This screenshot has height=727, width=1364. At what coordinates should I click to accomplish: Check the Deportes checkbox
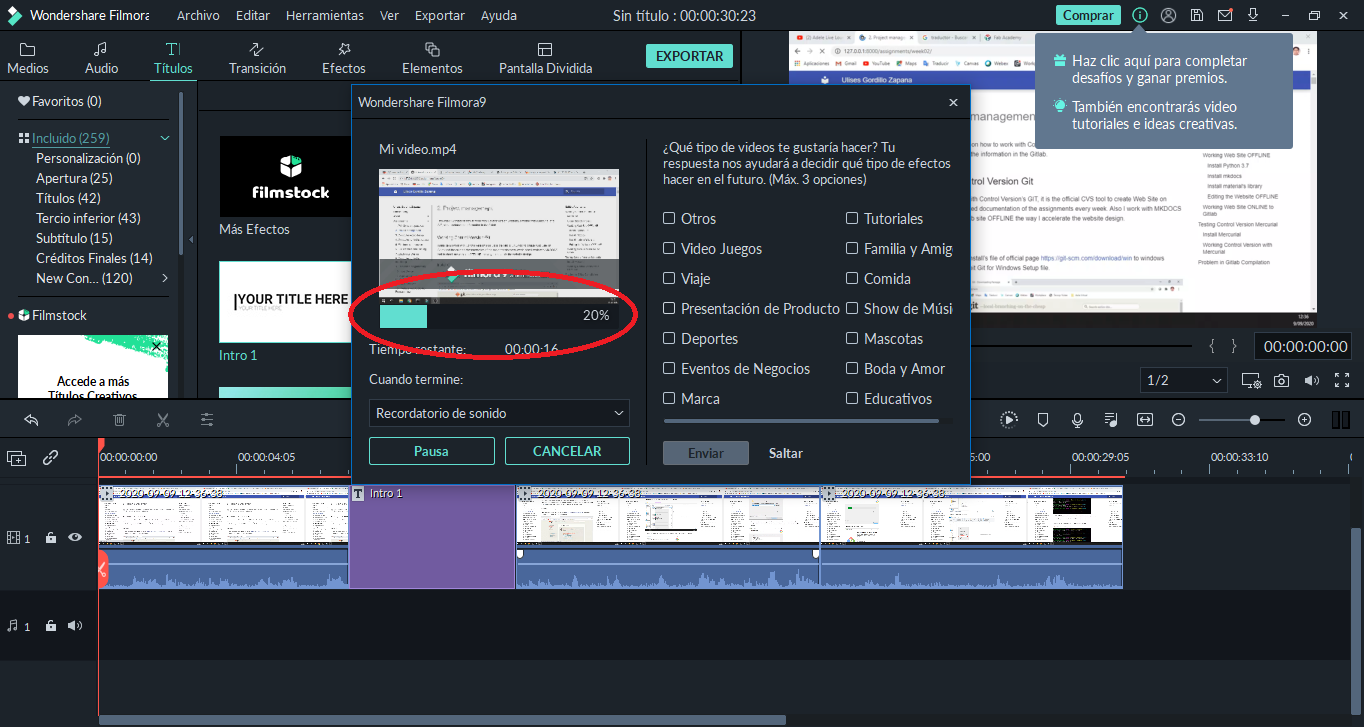(670, 338)
